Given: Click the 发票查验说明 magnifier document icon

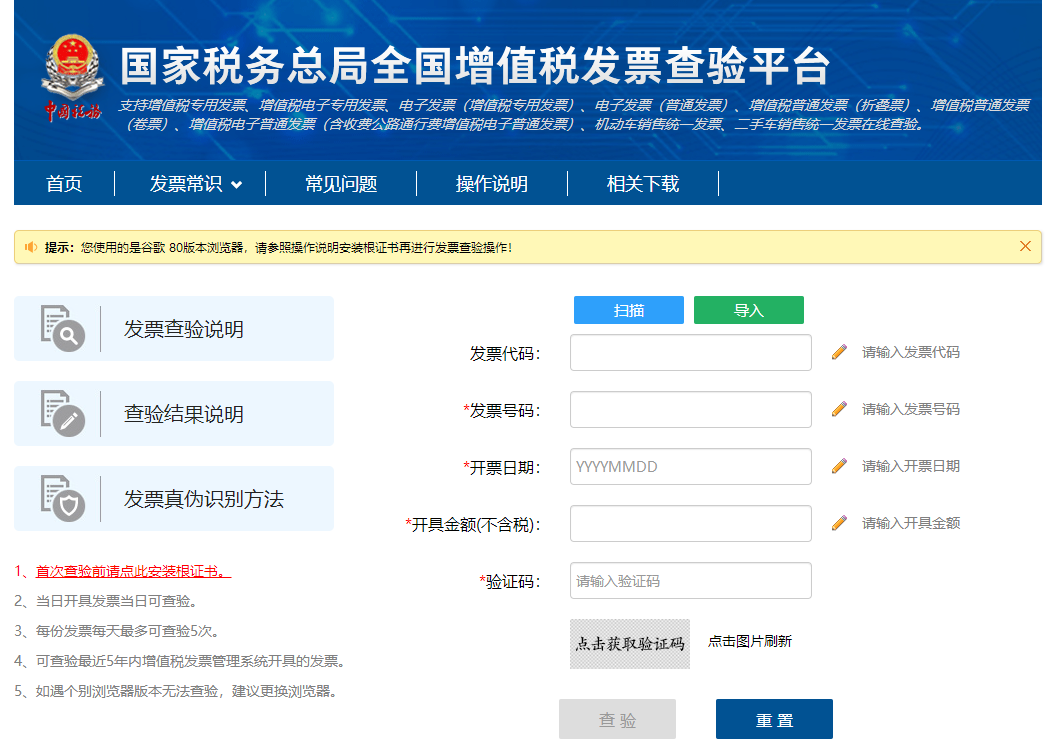Looking at the screenshot, I should tap(63, 328).
